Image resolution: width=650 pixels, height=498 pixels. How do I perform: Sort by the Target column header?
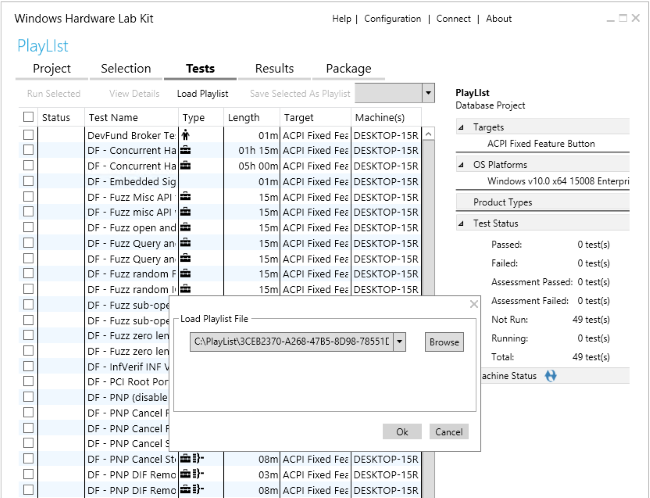coord(315,117)
